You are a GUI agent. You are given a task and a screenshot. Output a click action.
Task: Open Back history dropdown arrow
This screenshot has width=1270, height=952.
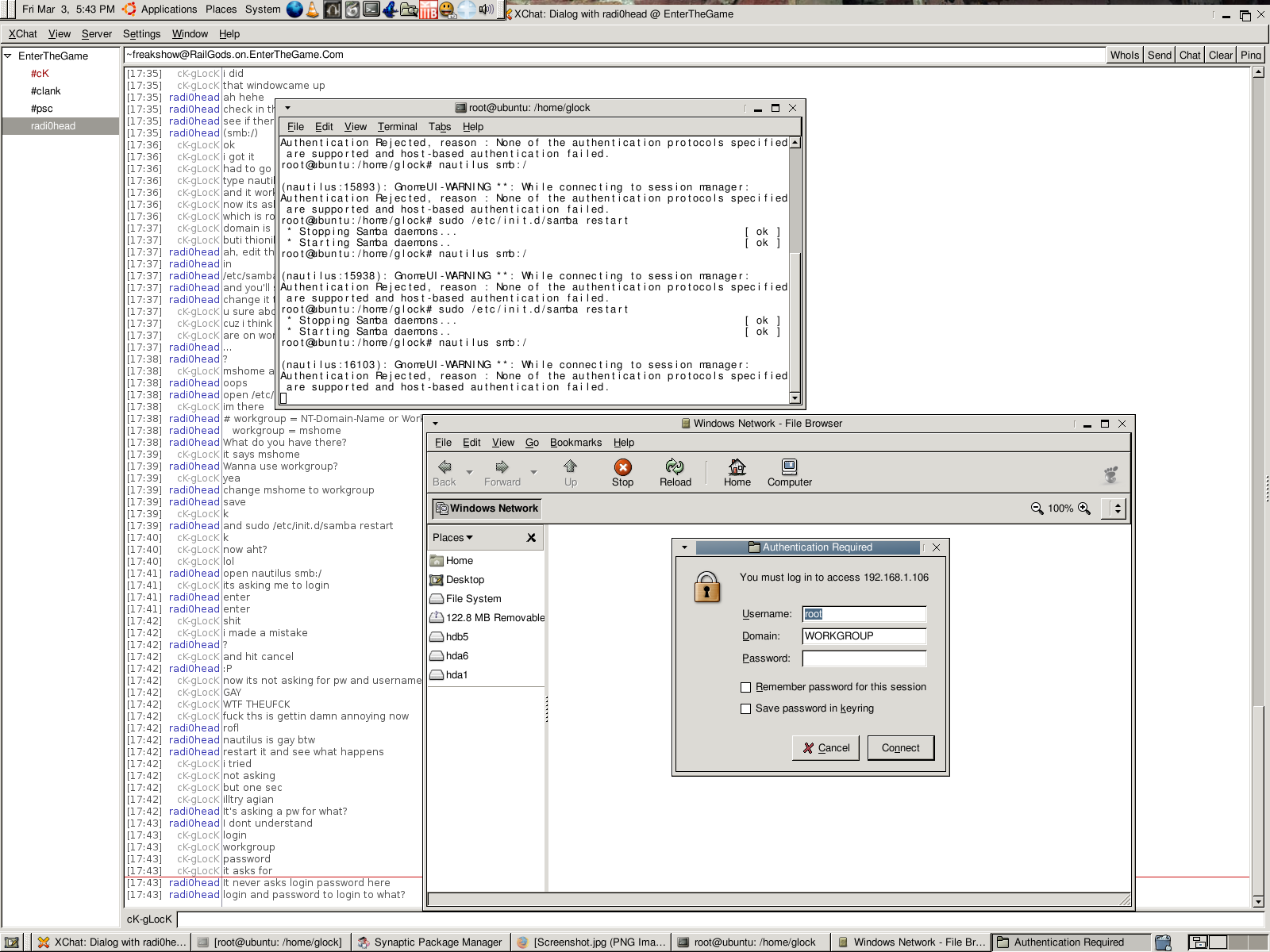(469, 473)
